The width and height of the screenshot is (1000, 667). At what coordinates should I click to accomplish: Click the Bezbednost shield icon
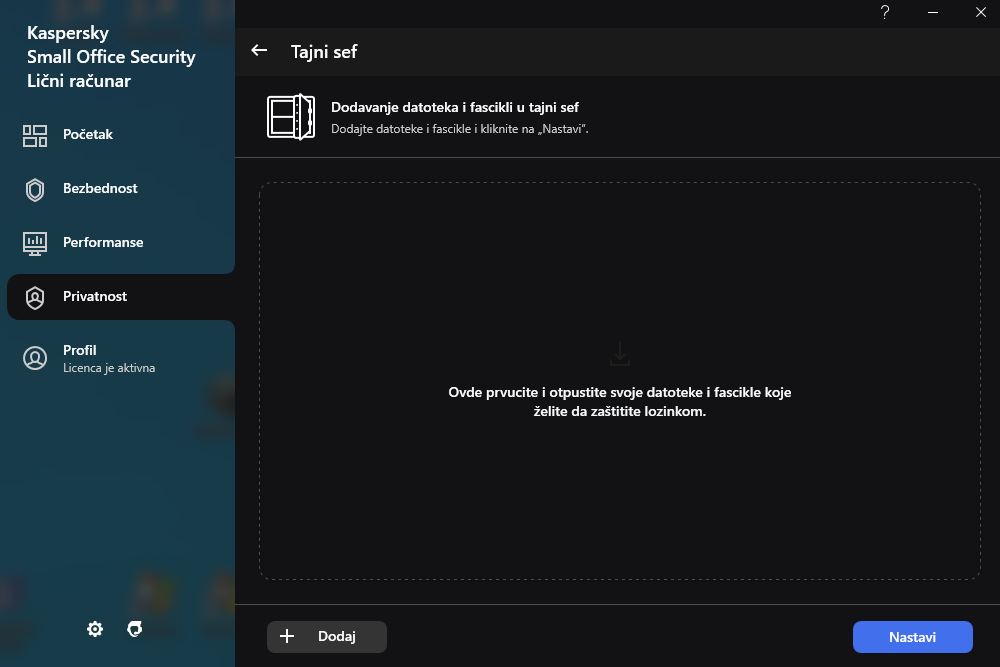(x=35, y=189)
